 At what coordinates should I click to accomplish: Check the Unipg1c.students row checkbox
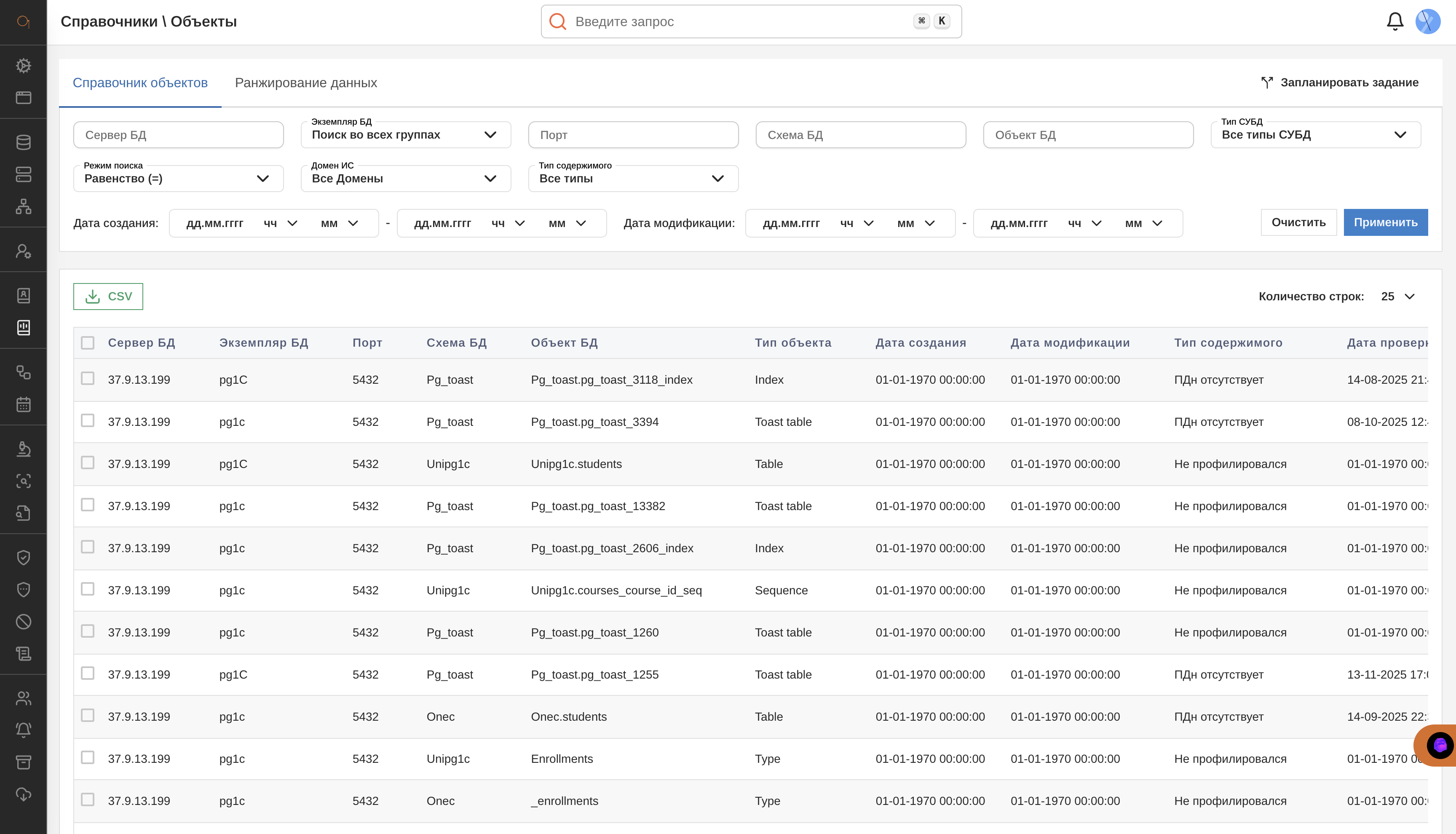[88, 463]
